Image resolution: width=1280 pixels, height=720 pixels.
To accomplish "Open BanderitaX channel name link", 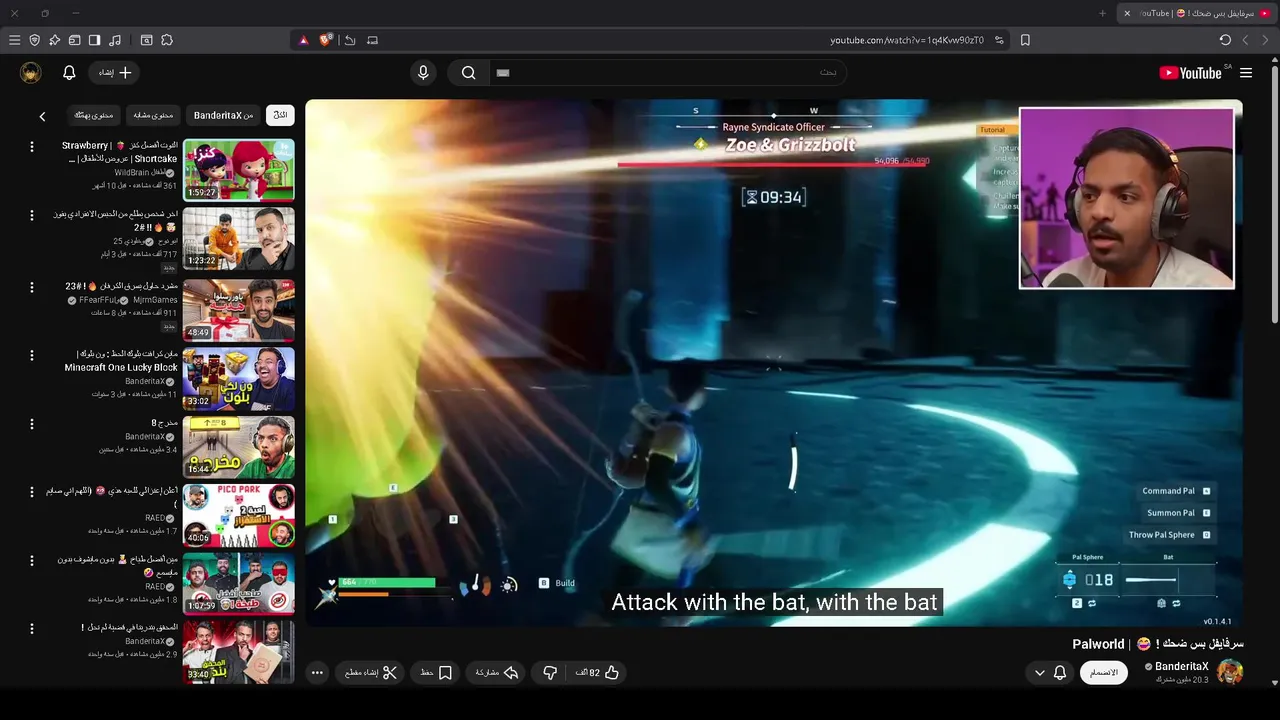I will [1181, 667].
